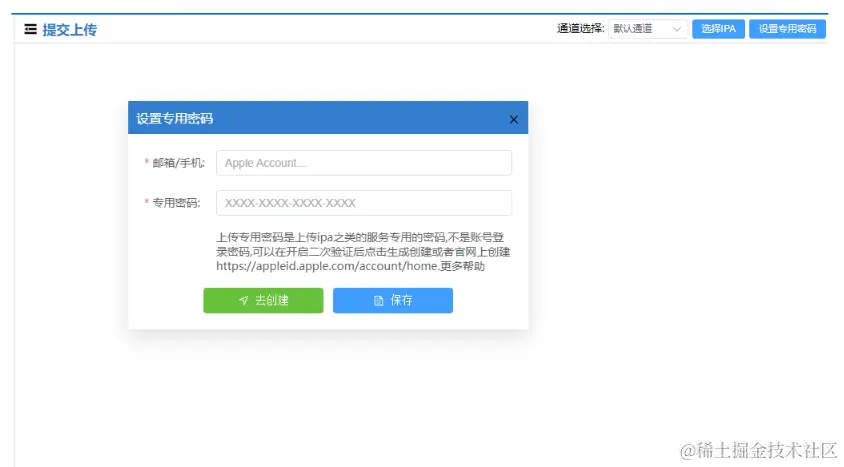Click the 设置专用密码 button in the top bar
Image resolution: width=844 pixels, height=467 pixels.
click(787, 29)
